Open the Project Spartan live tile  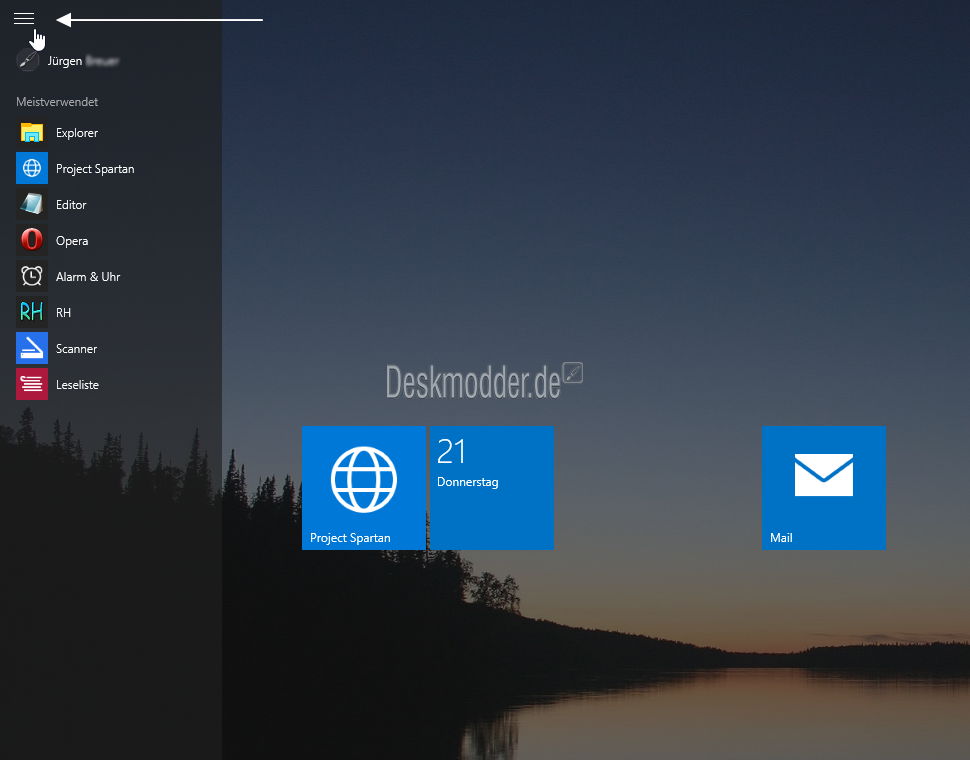364,487
